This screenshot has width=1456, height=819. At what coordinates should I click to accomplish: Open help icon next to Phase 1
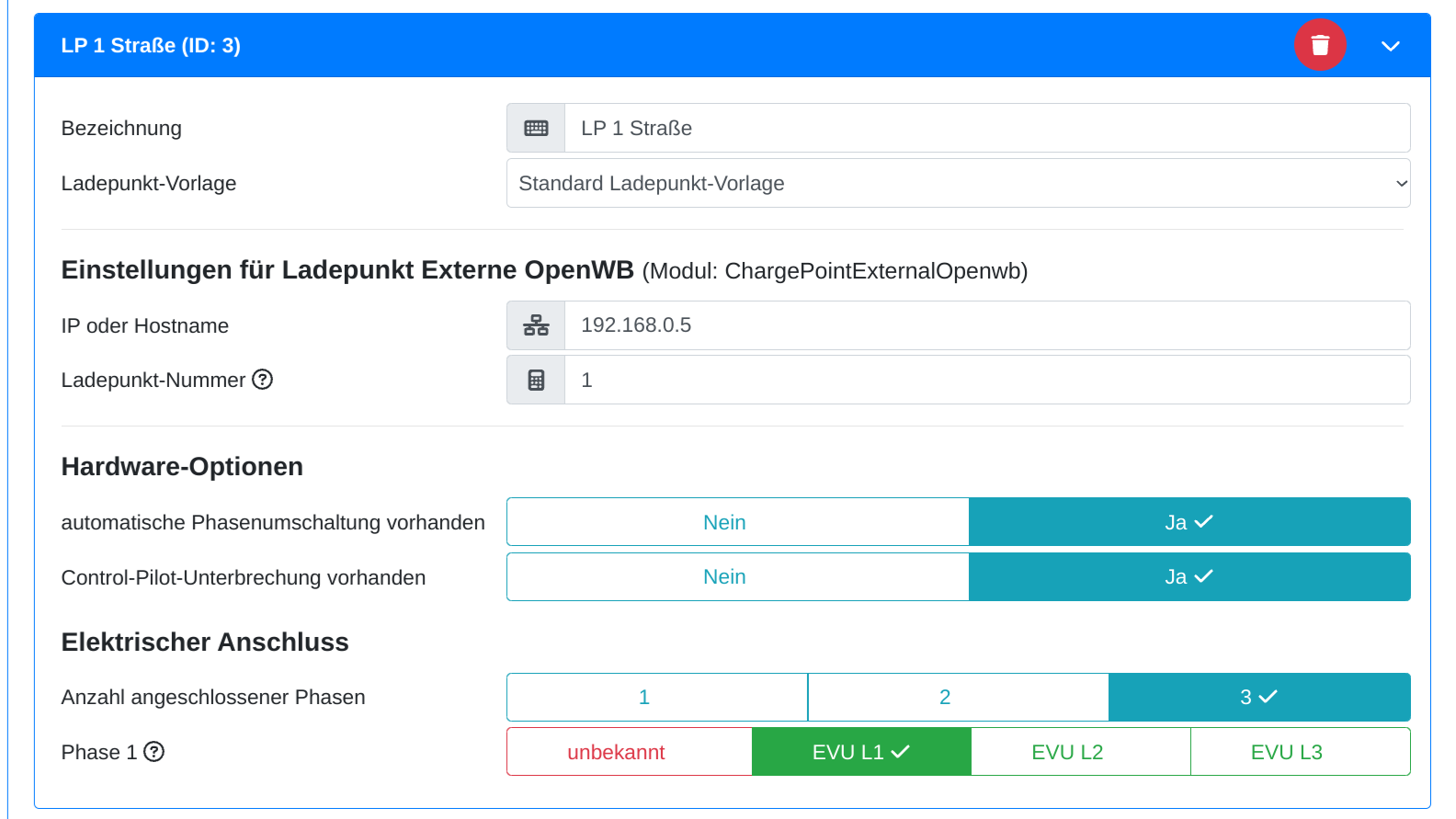[154, 752]
